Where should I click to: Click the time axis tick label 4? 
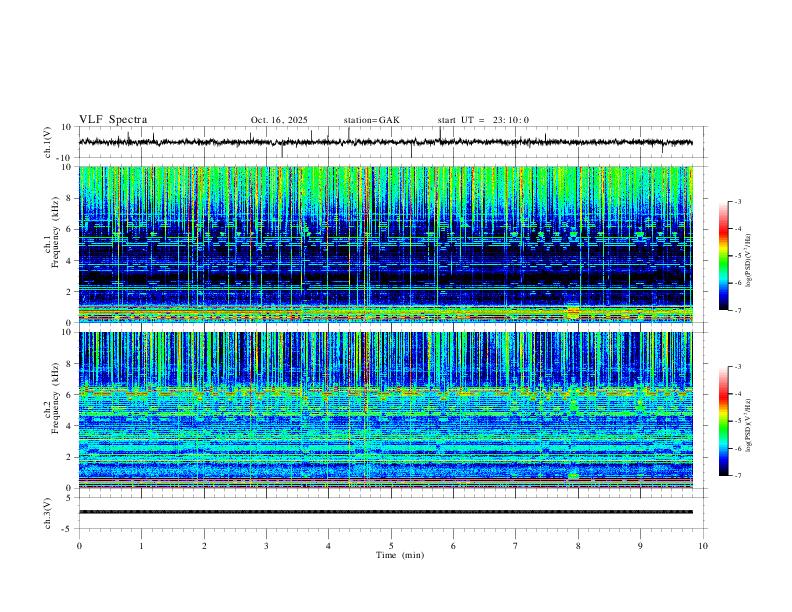329,546
